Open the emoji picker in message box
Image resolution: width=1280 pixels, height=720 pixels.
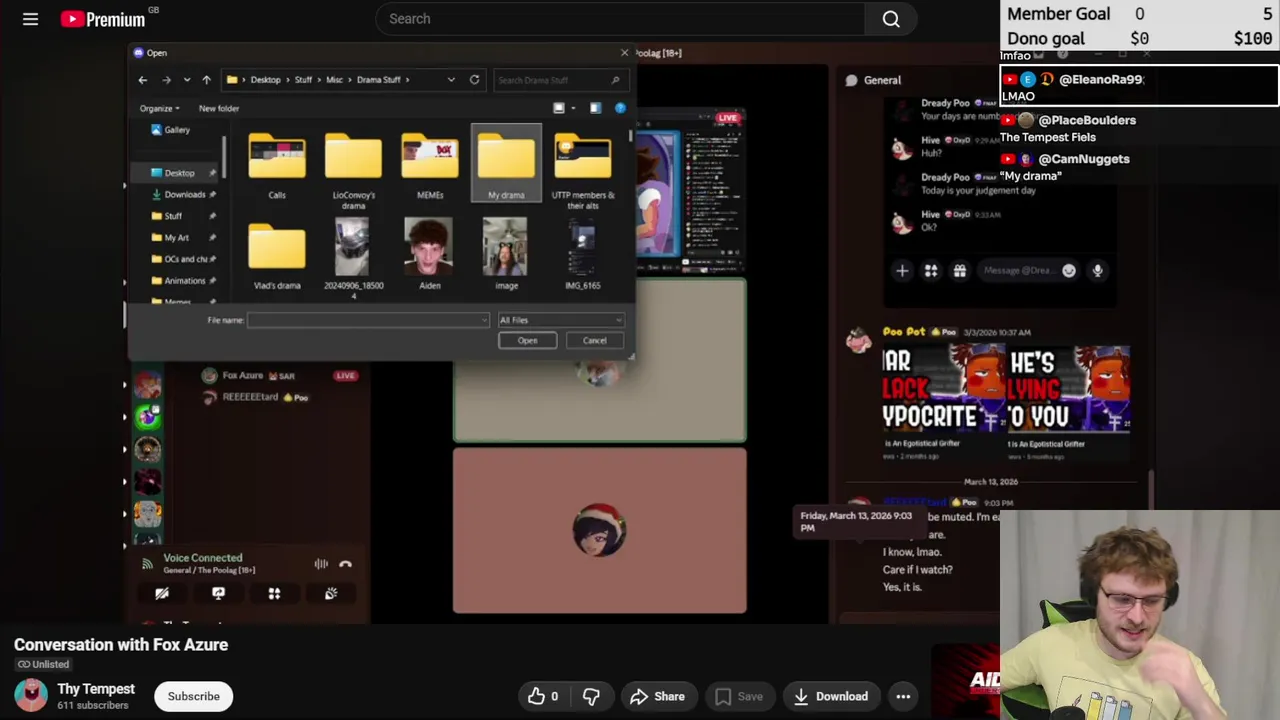point(1069,271)
